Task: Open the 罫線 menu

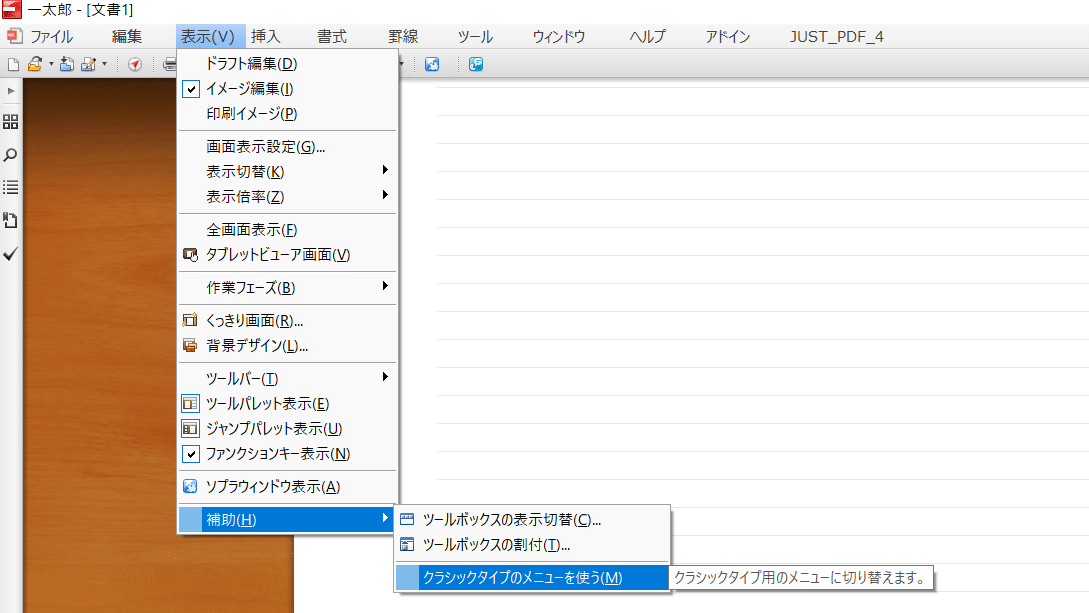Action: (x=403, y=37)
